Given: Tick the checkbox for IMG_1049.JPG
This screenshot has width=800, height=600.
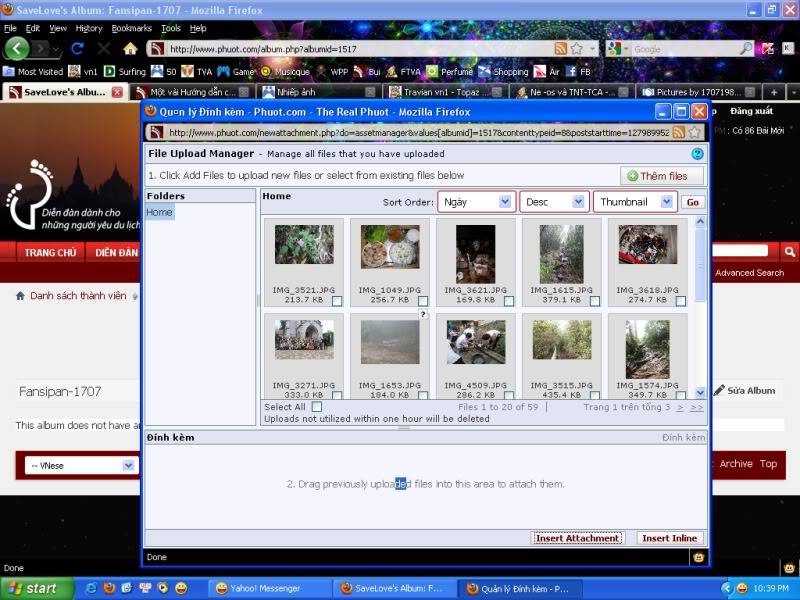Looking at the screenshot, I should (x=423, y=301).
